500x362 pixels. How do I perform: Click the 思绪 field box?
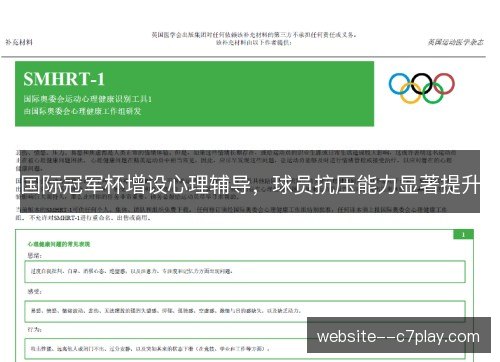(x=245, y=272)
